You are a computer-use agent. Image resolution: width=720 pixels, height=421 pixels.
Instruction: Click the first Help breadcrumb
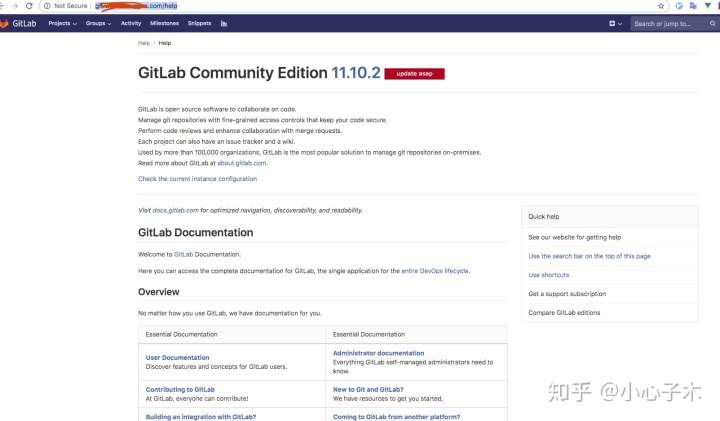(144, 43)
